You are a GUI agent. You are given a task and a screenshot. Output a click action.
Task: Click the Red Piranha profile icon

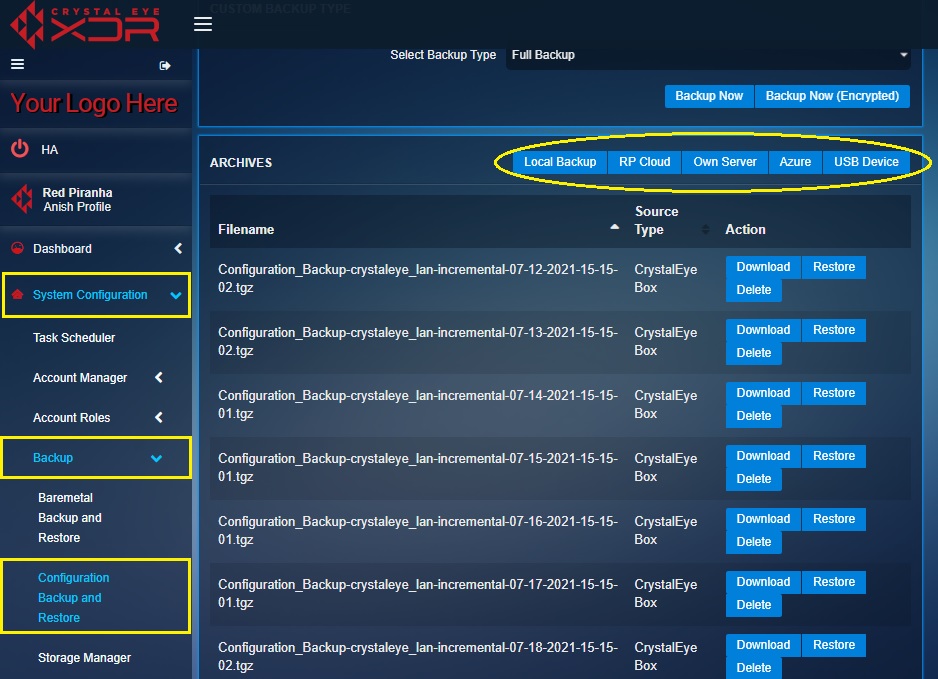(22, 199)
